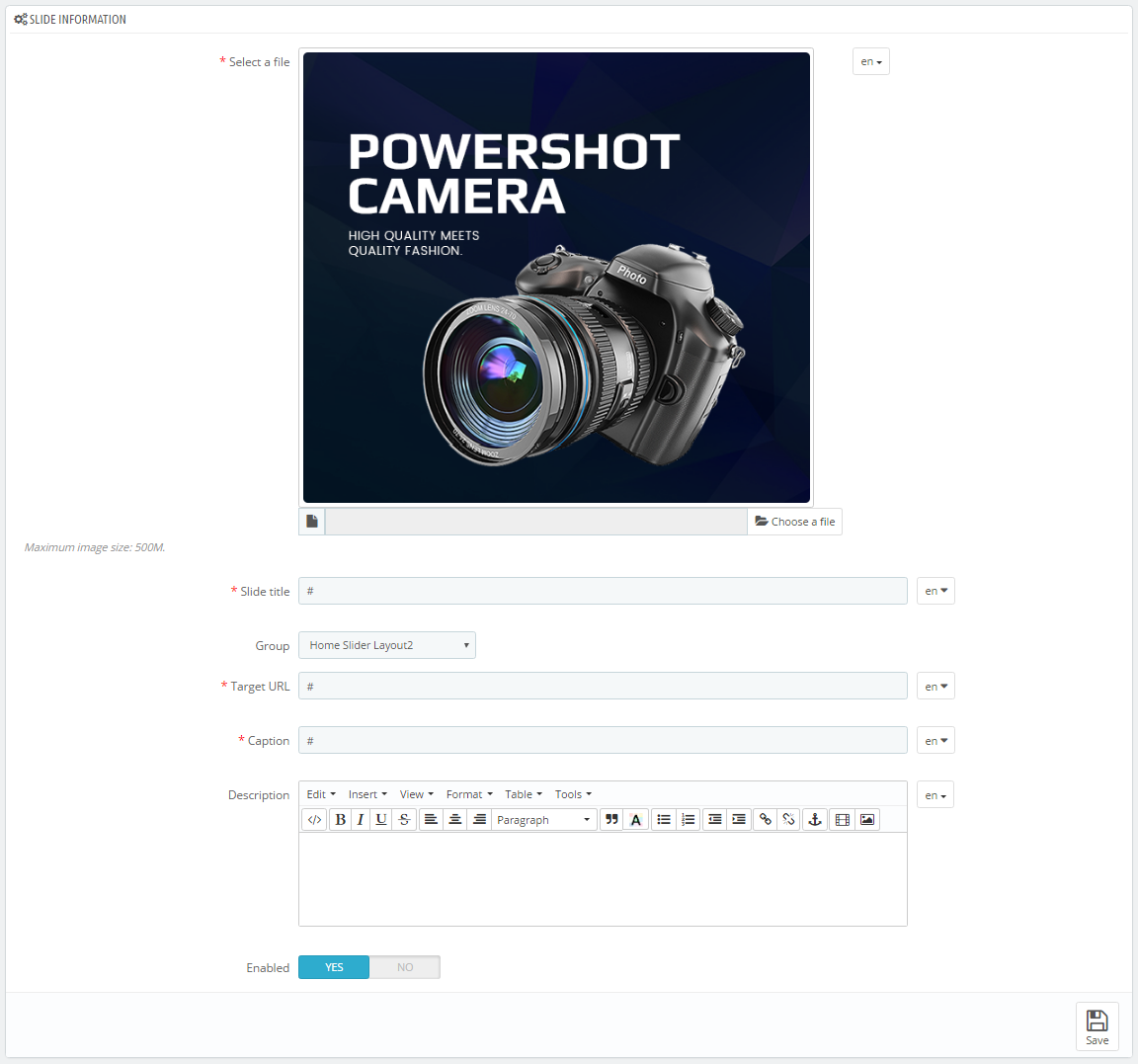Open the Insert menu in editor

tap(367, 794)
